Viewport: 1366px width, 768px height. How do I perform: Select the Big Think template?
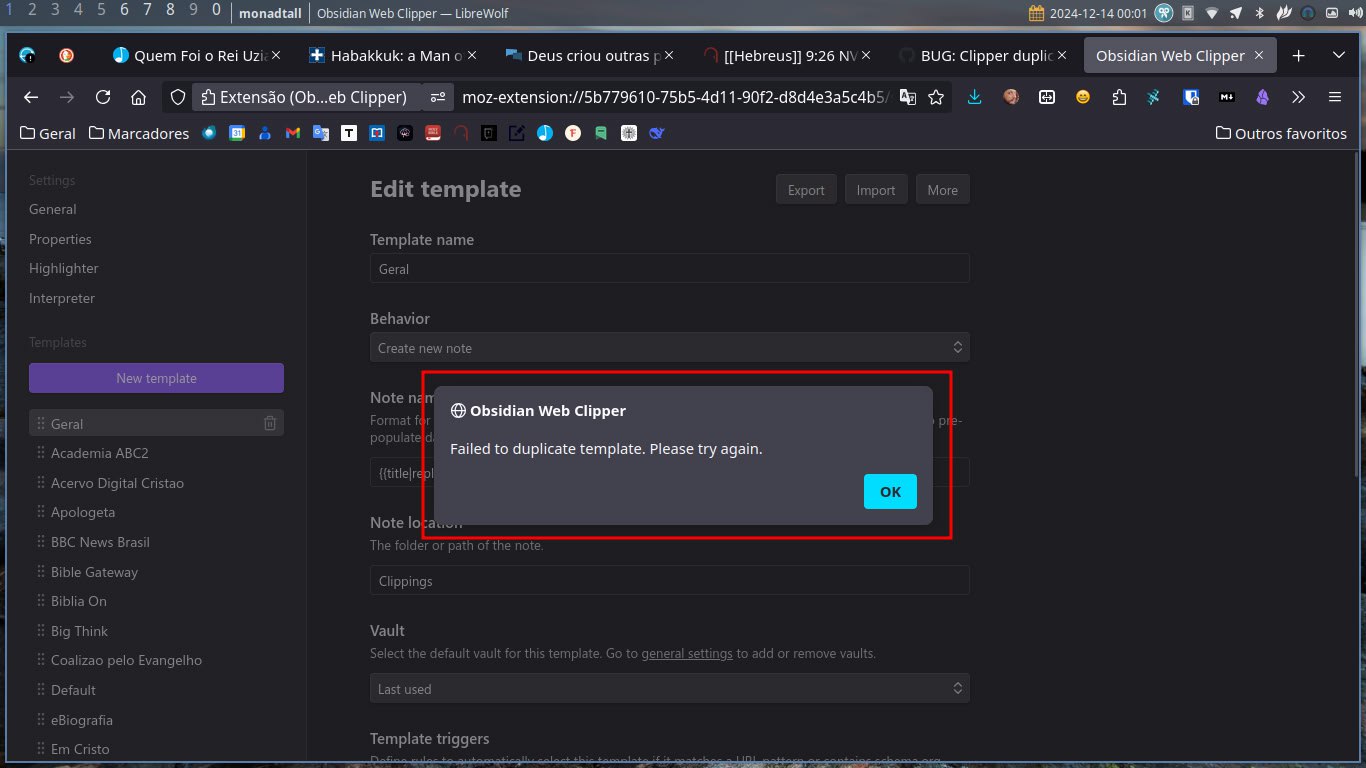tap(156, 631)
